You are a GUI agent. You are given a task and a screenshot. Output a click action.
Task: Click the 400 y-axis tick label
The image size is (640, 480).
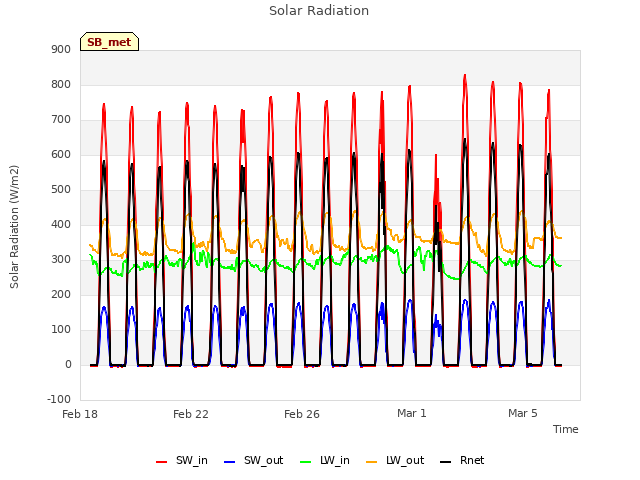click(61, 225)
